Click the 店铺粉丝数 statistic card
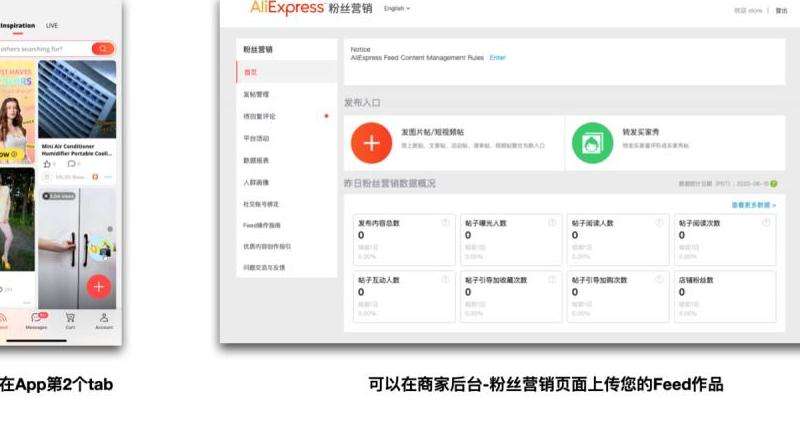Viewport: 800px width, 422px height. [725, 296]
